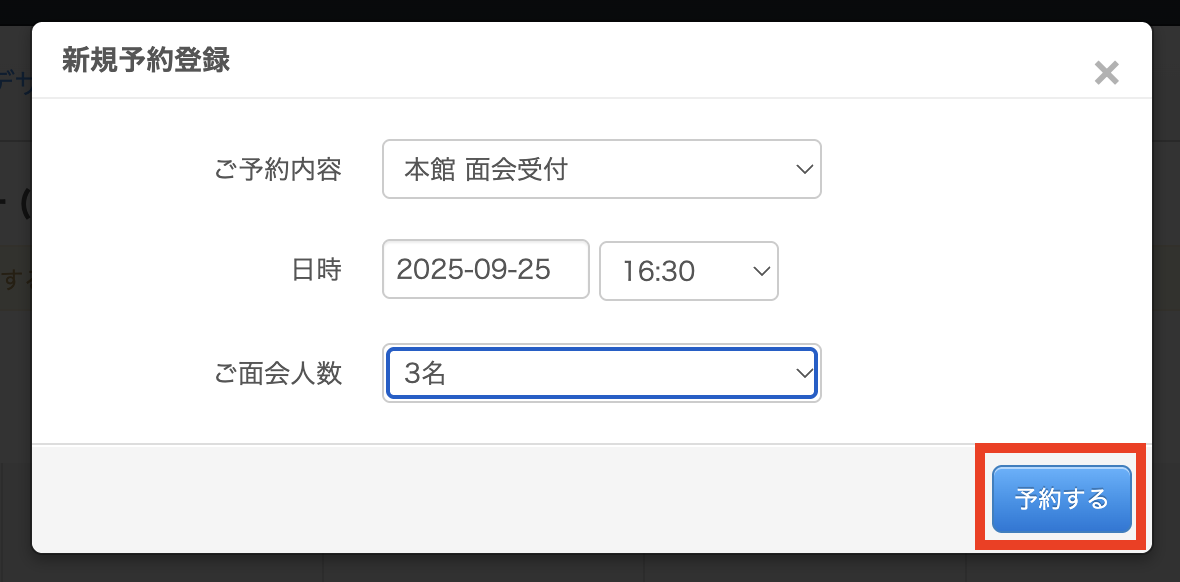Screen dimensions: 1180x582
Task: Click the dimmed backdrop below the dialog
Action: pos(500,568)
